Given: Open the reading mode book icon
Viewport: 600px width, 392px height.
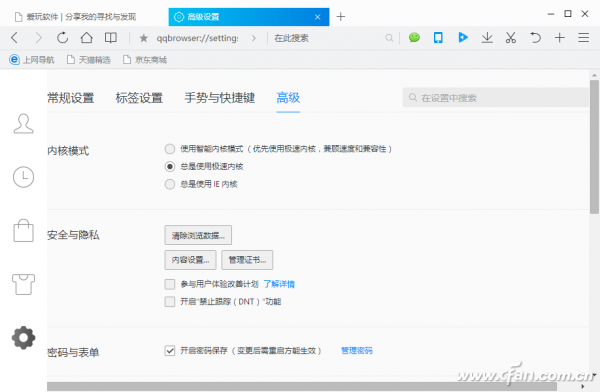Looking at the screenshot, I should click(x=111, y=38).
